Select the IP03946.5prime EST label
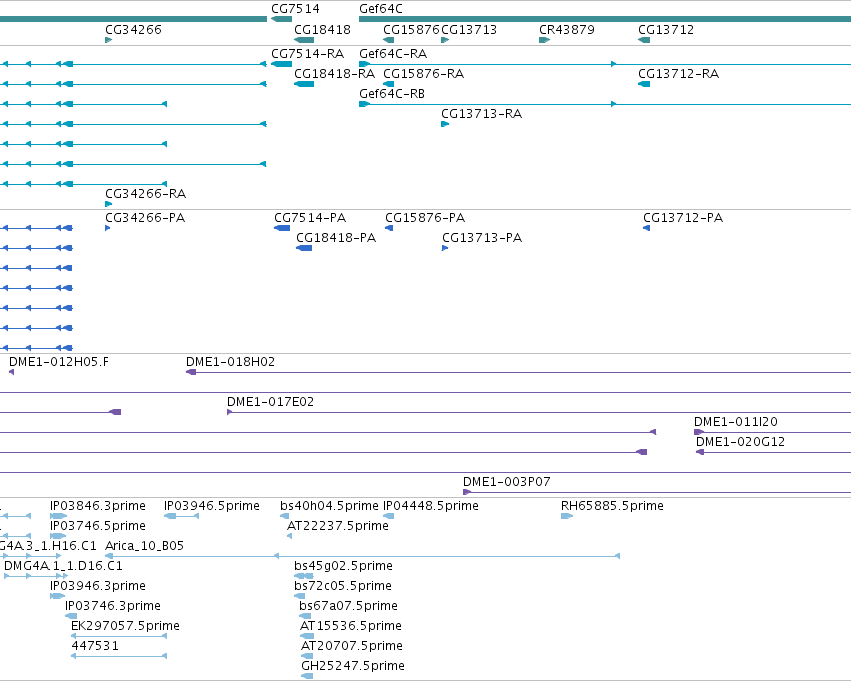Image resolution: width=851 pixels, height=681 pixels. tap(212, 506)
